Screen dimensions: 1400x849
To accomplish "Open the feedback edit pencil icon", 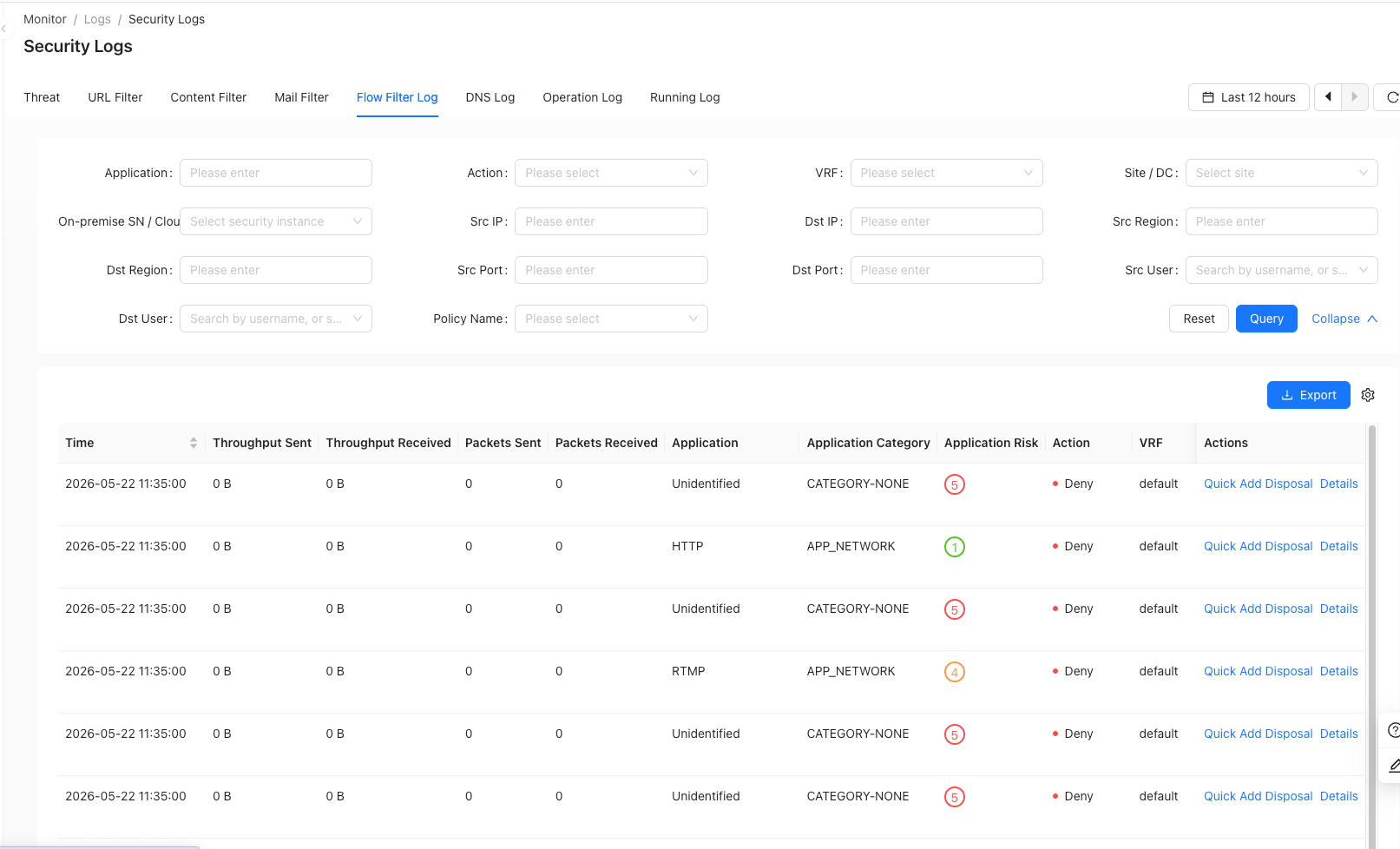I will coord(1392,765).
